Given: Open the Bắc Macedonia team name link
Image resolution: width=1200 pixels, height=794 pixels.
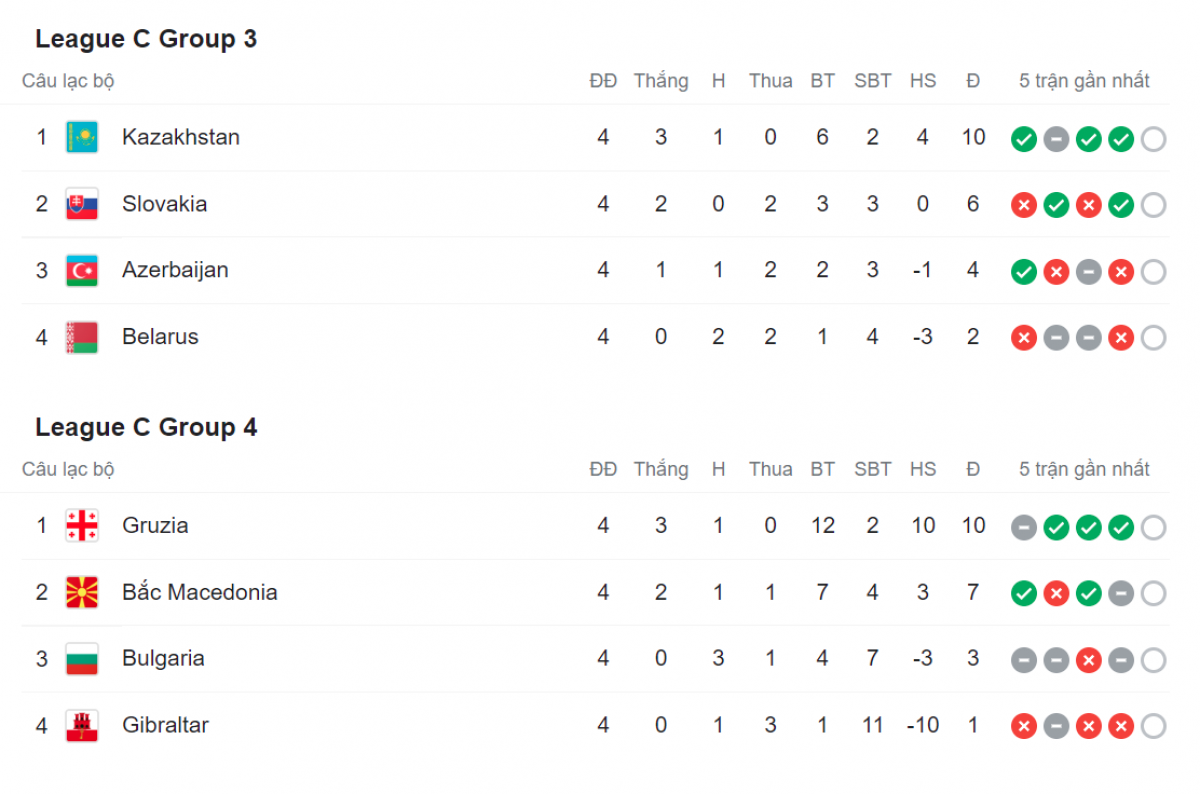Looking at the screenshot, I should click(x=200, y=592).
